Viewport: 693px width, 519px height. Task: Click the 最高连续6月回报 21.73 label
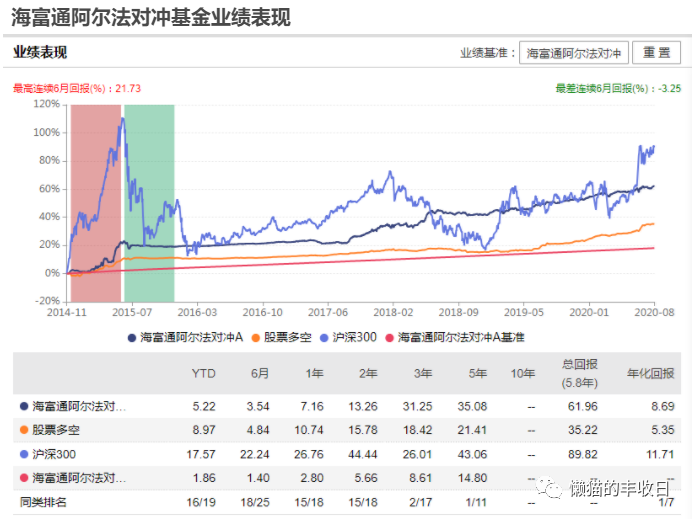click(x=76, y=88)
